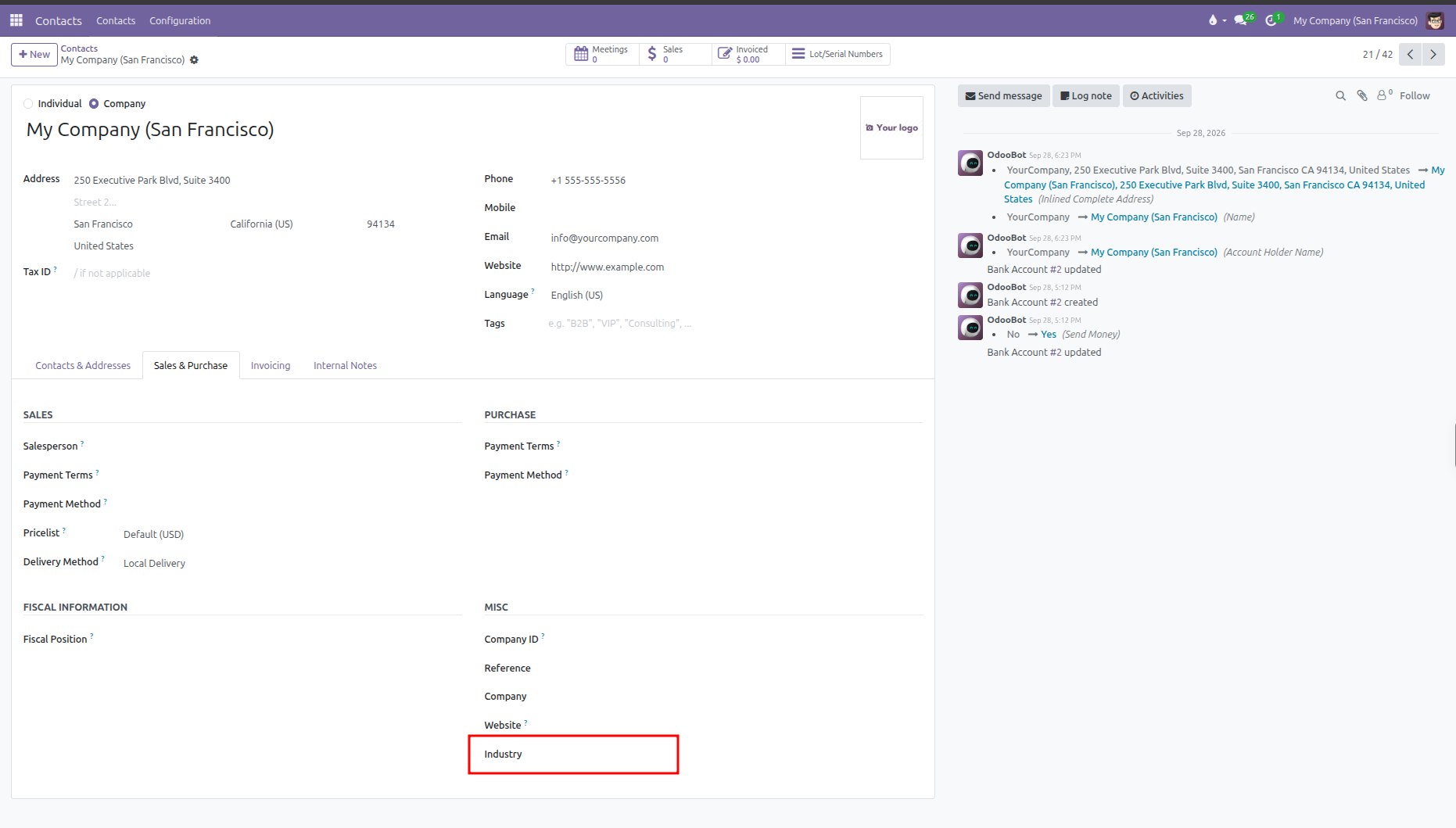This screenshot has height=828, width=1456.
Task: Open the Meetings calendar stat button
Action: pos(602,54)
